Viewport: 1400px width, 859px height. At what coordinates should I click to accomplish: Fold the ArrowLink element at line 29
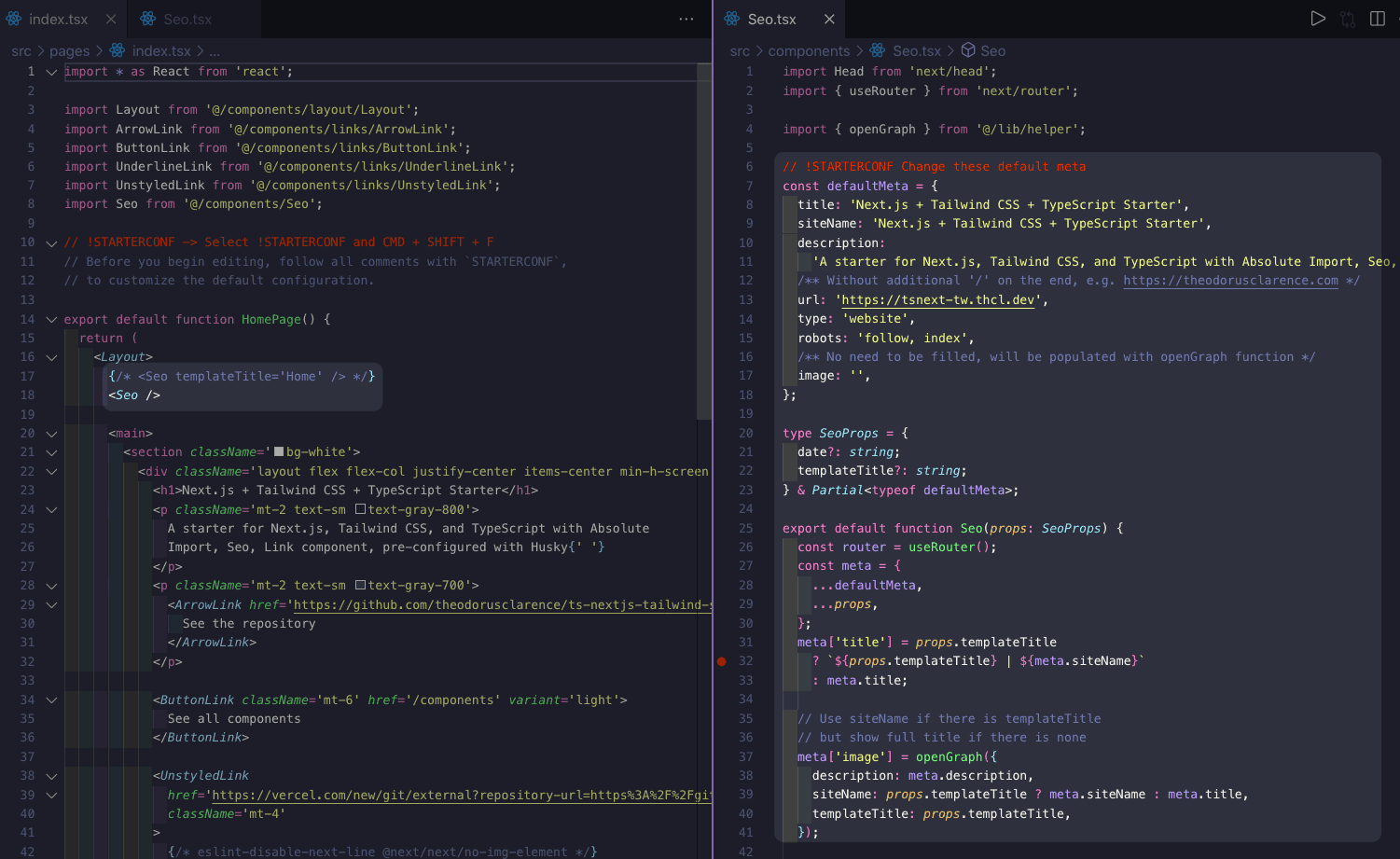point(52,605)
